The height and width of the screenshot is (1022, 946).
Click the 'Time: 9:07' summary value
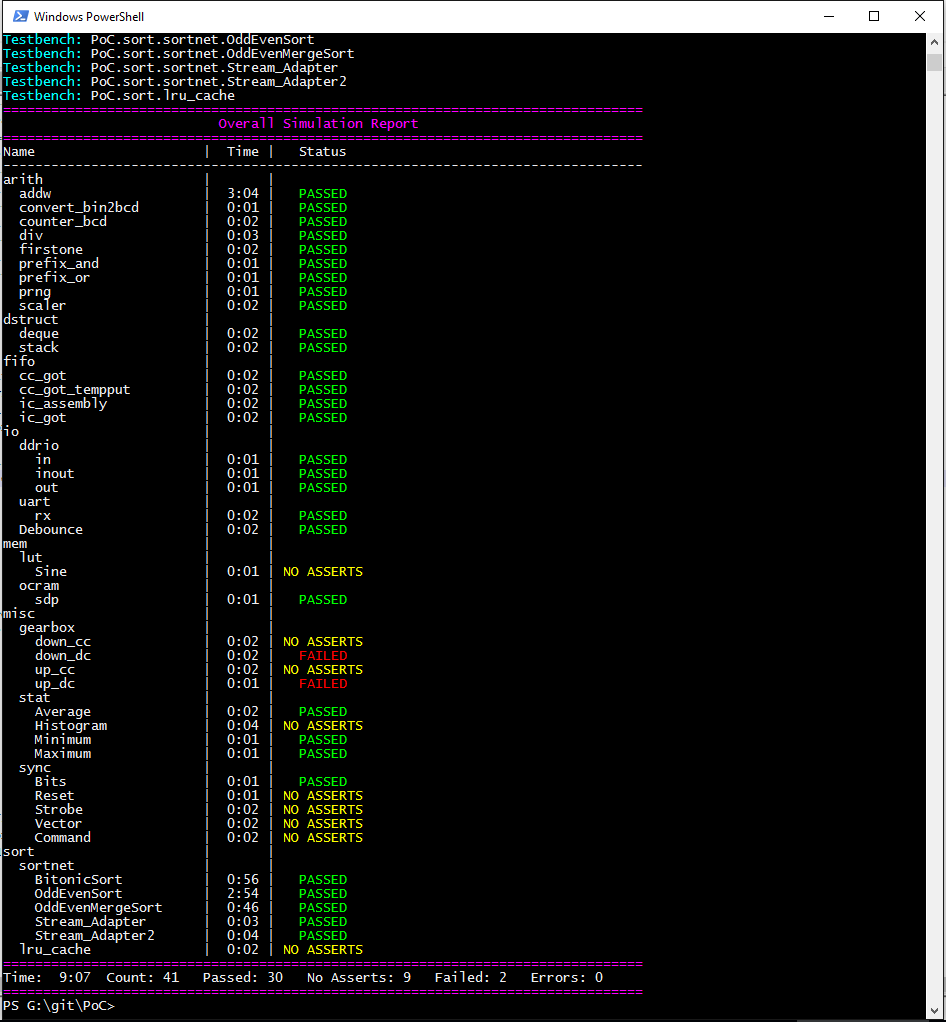[47, 978]
